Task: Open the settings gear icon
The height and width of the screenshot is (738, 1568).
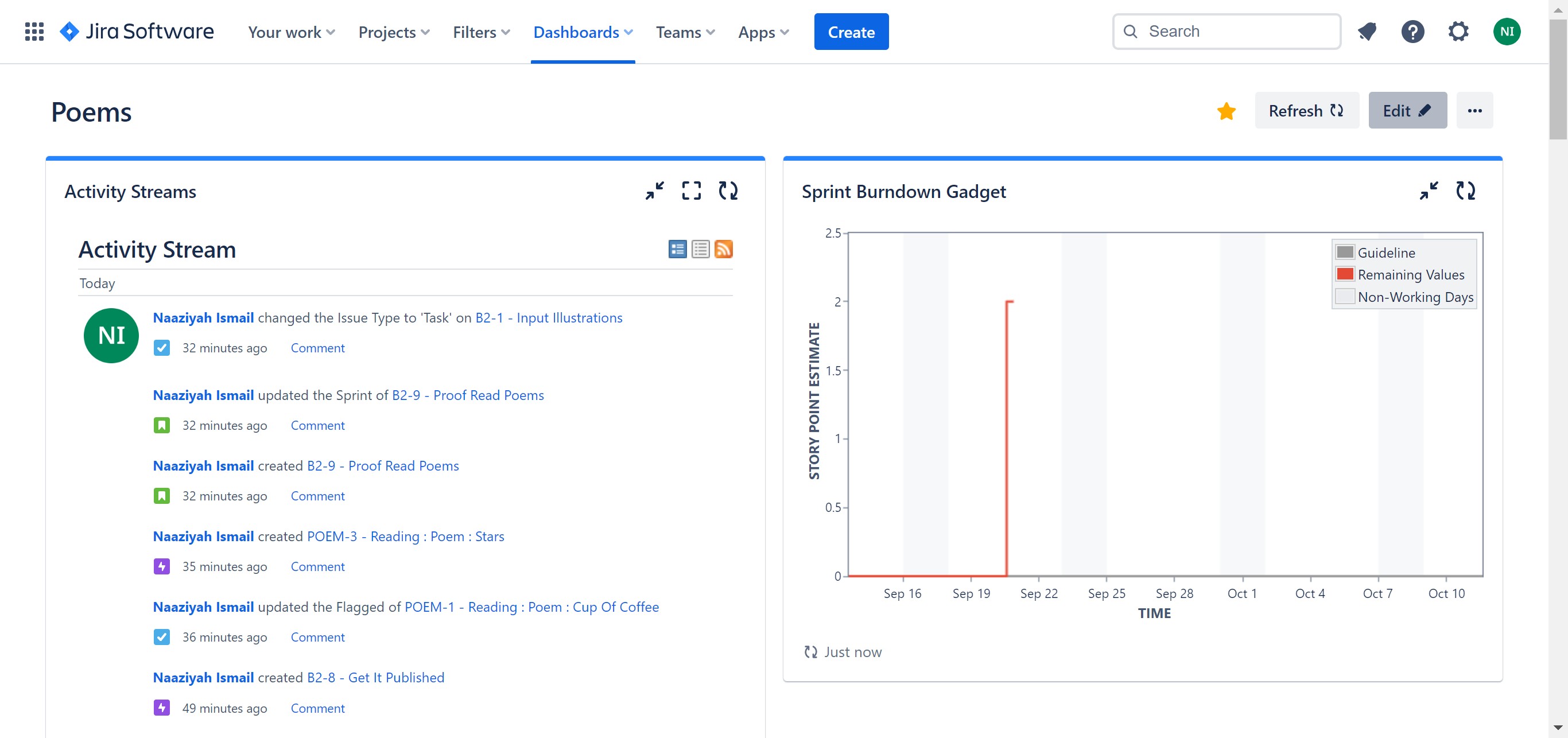Action: click(1458, 32)
